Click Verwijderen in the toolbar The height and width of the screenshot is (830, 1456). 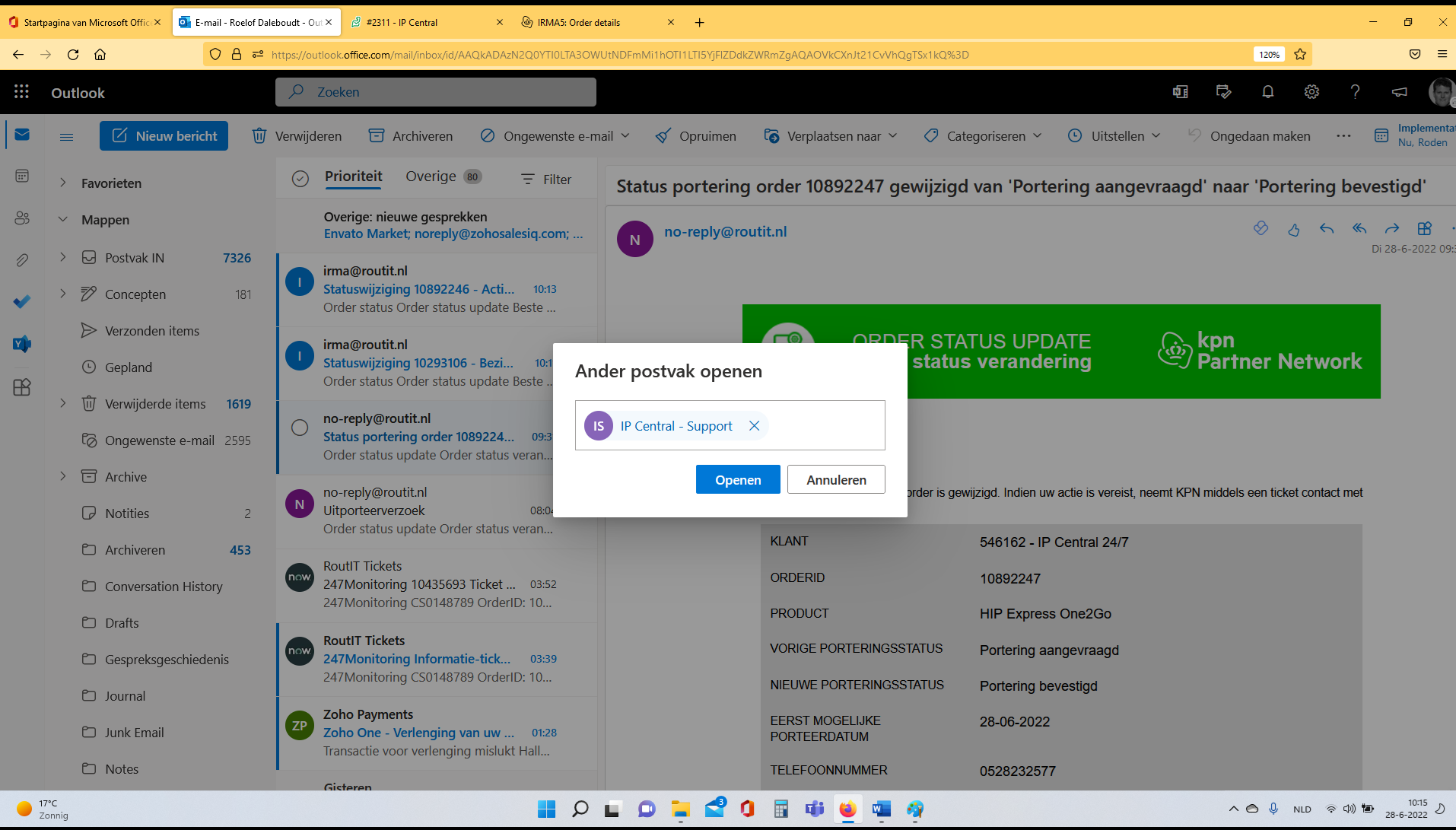[297, 136]
